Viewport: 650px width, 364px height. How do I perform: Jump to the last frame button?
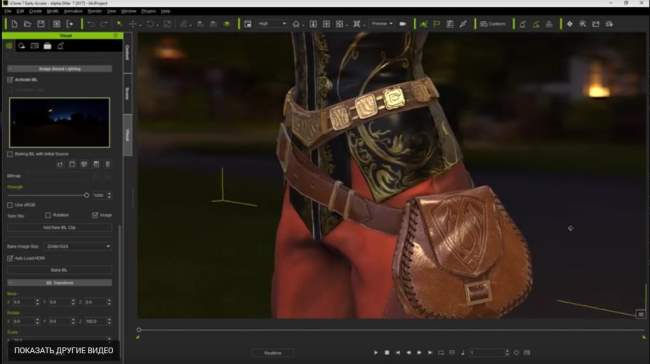coord(430,353)
